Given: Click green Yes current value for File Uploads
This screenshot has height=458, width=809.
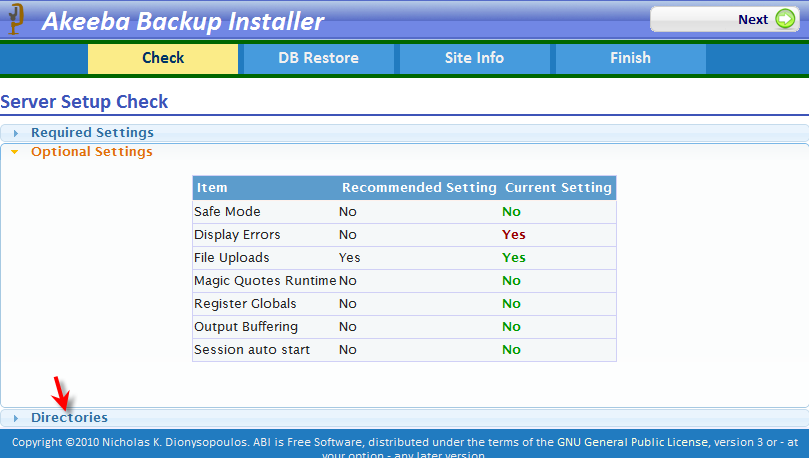Looking at the screenshot, I should coord(514,258).
